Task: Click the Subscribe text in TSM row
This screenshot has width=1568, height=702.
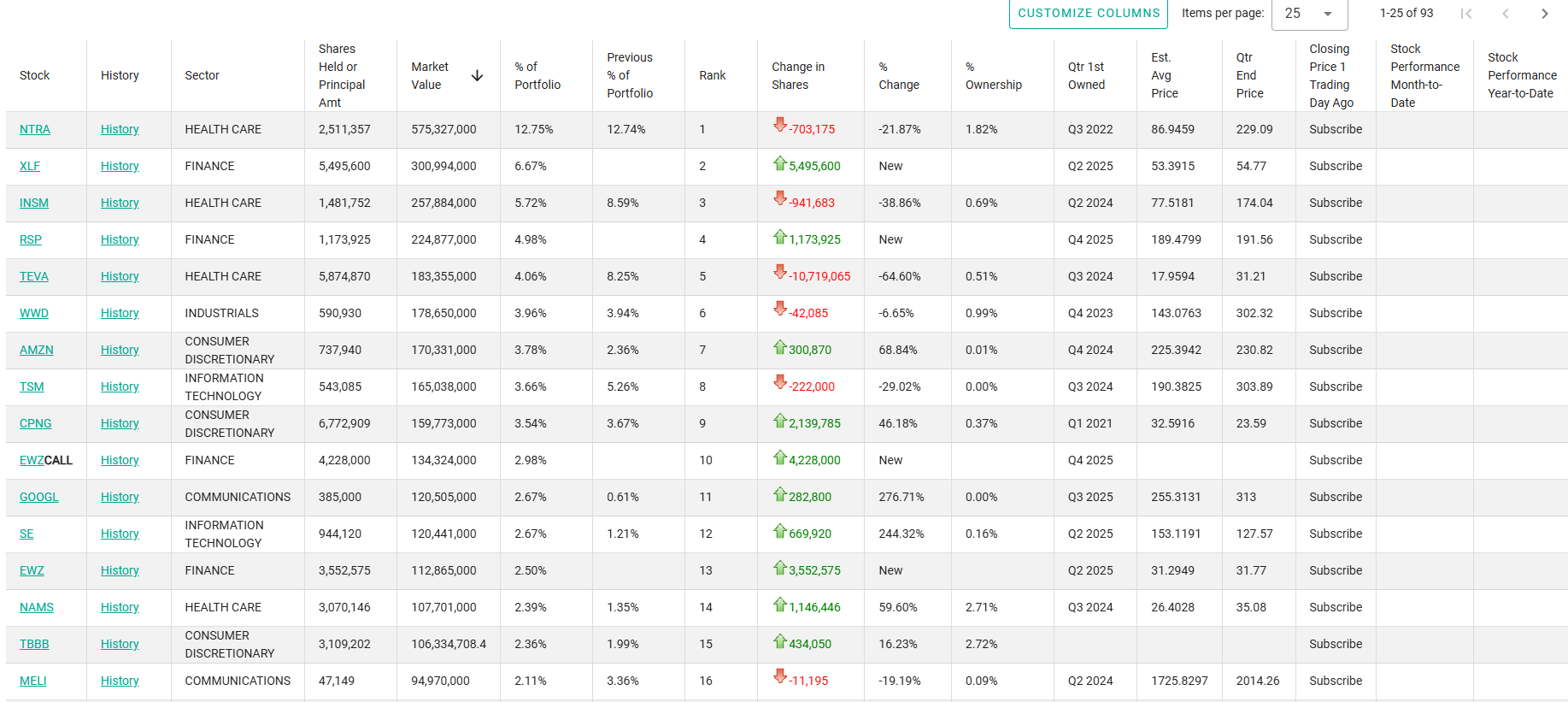Action: 1335,386
